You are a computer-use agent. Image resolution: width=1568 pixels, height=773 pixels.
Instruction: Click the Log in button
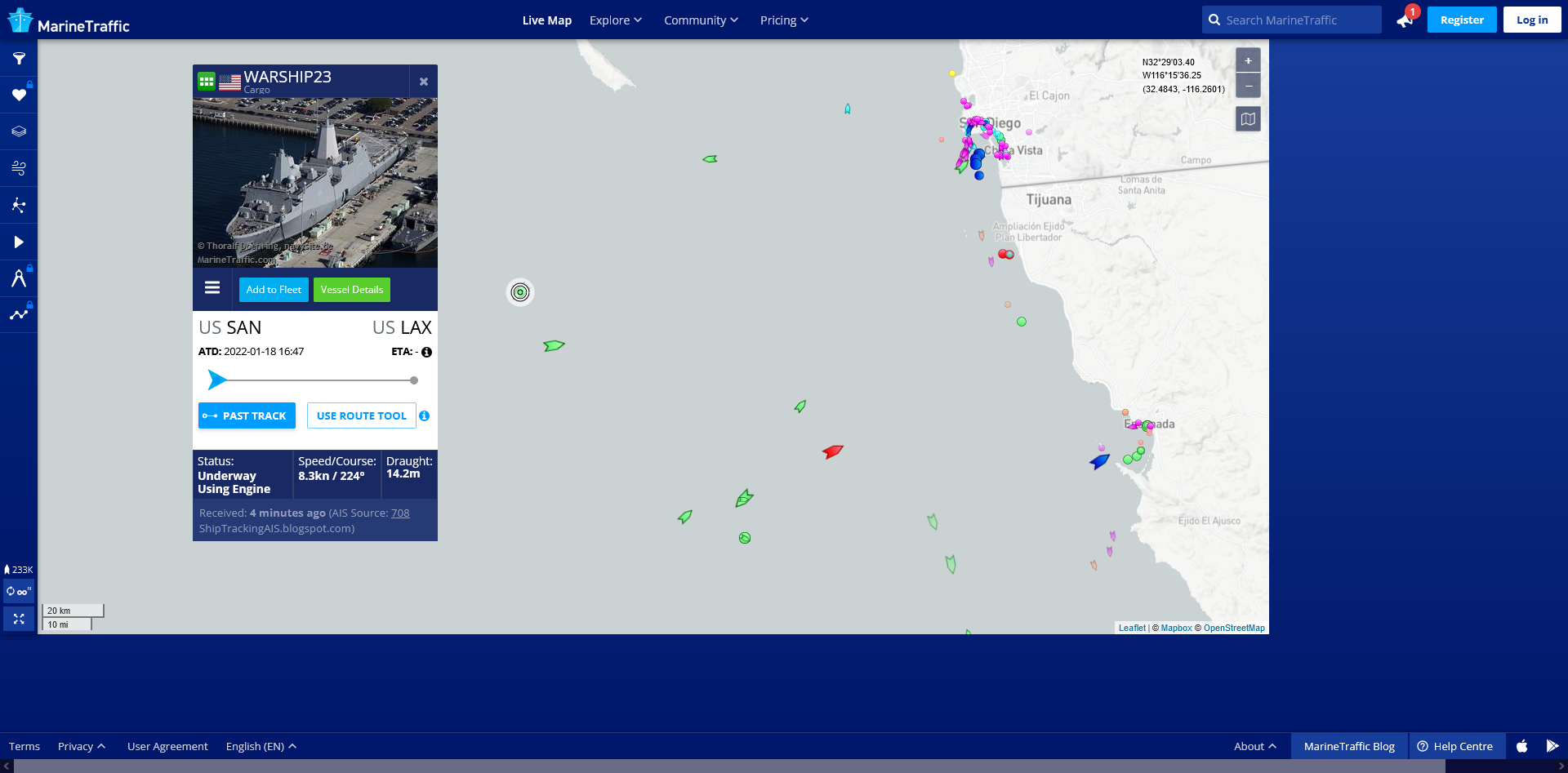[x=1532, y=20]
